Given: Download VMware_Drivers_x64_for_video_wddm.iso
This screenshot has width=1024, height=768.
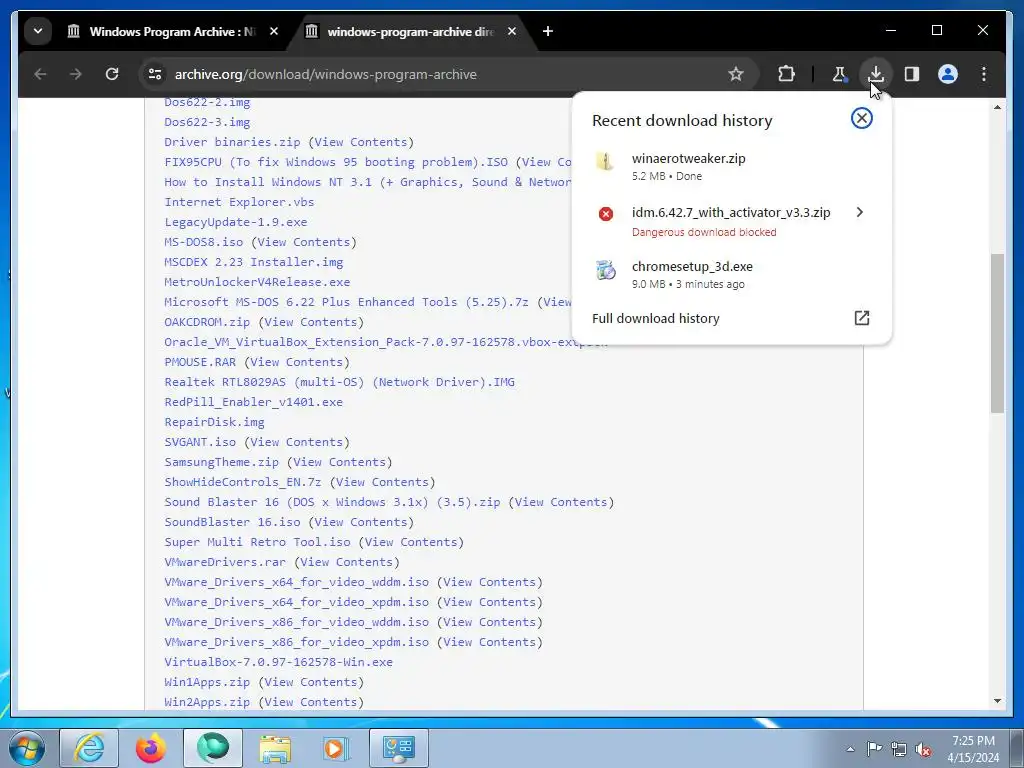Looking at the screenshot, I should point(296,583).
